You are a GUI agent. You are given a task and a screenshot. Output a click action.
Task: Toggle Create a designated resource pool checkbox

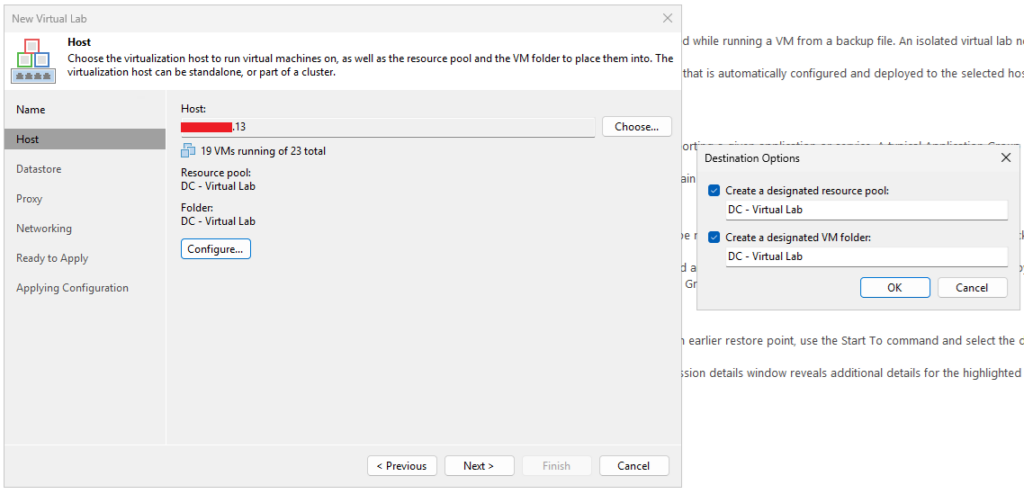pos(714,191)
